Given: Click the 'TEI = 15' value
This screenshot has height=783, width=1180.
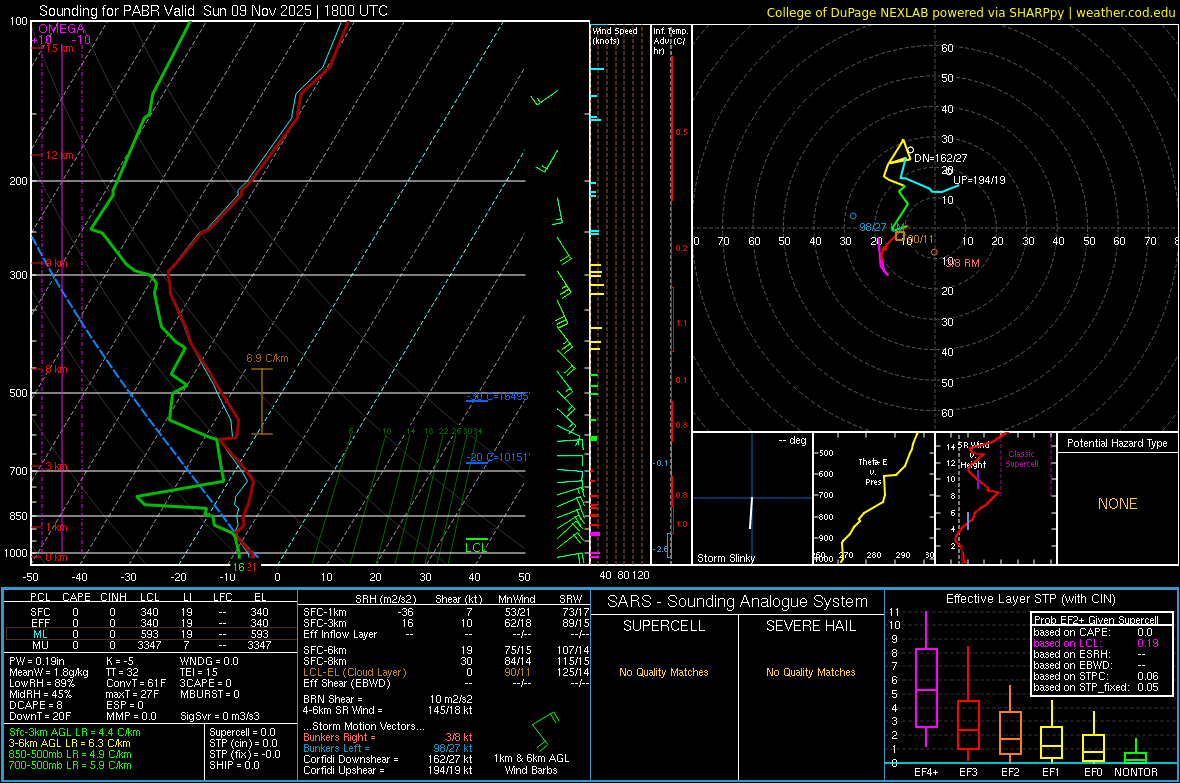Looking at the screenshot, I should 199,672.
